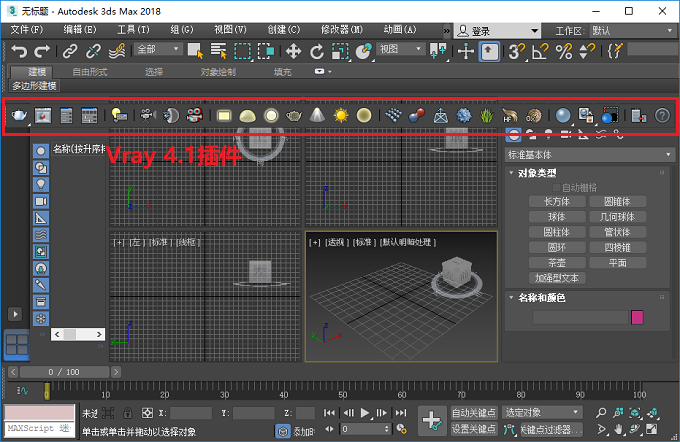Viewport: 680px width, 442px height.
Task: Toggle the 自动栅格 checkbox
Action: 556,187
